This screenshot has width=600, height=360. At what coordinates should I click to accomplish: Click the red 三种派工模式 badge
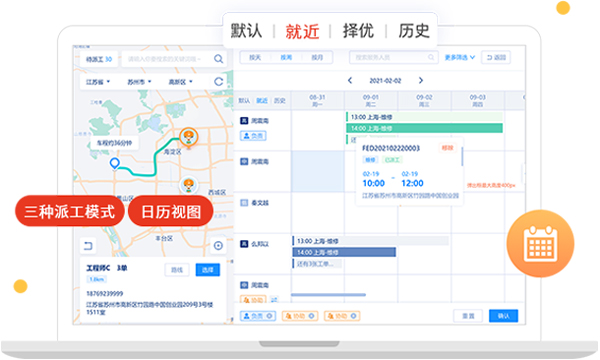[70, 211]
